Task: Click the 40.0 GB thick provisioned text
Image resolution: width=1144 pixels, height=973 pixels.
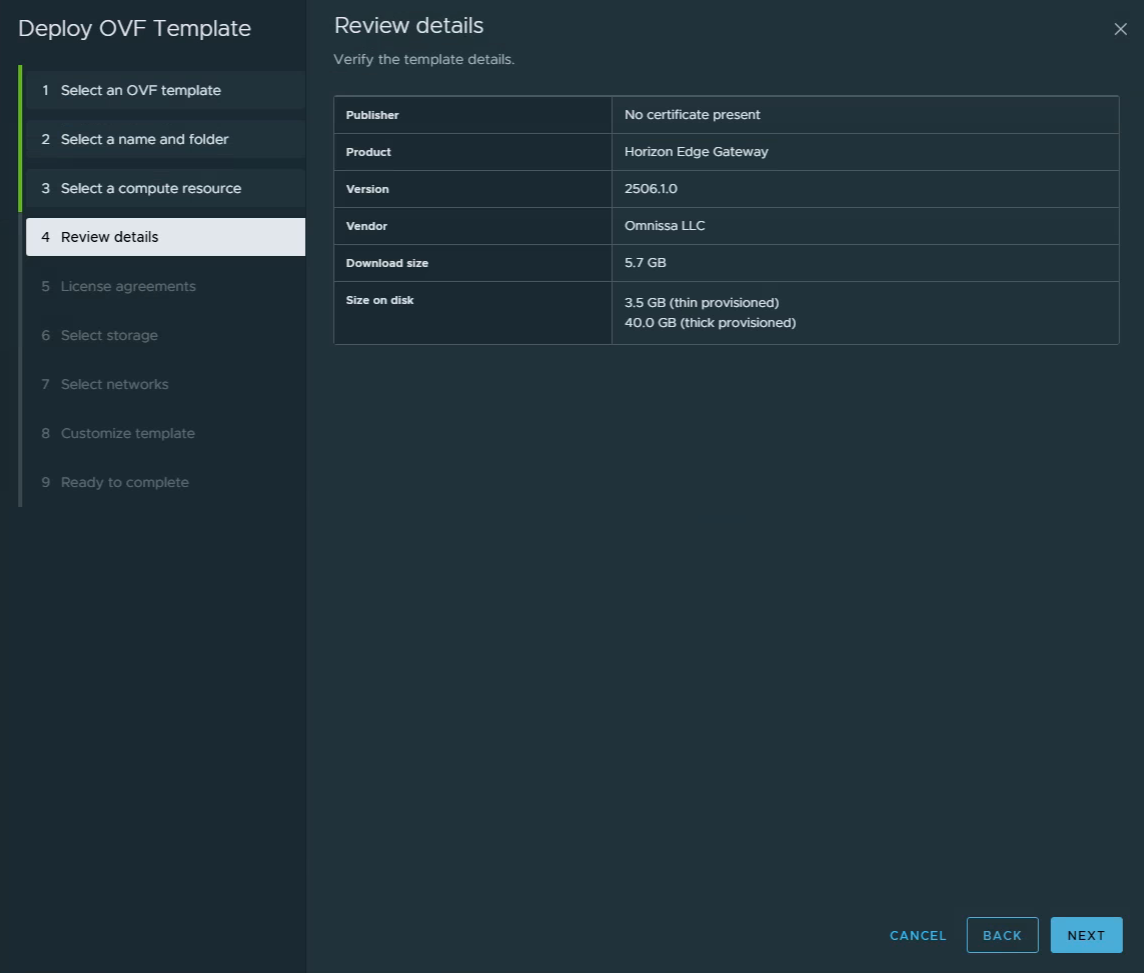Action: pos(710,323)
